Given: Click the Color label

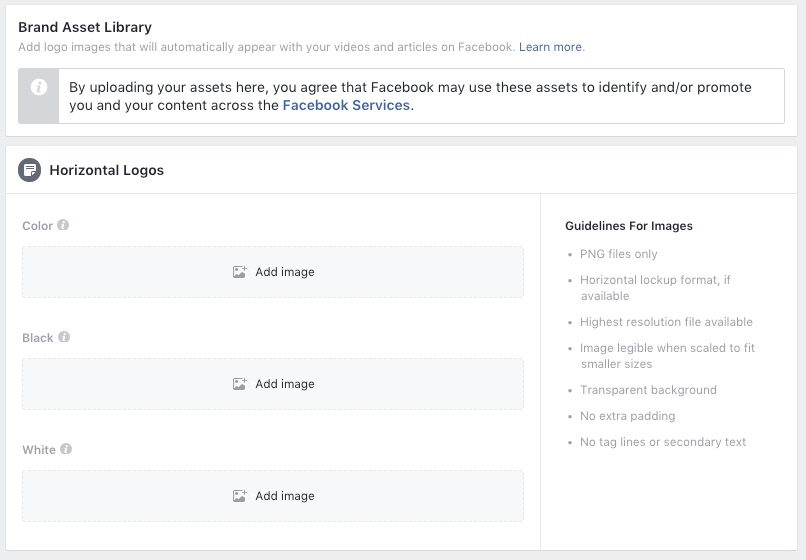Looking at the screenshot, I should [x=37, y=226].
